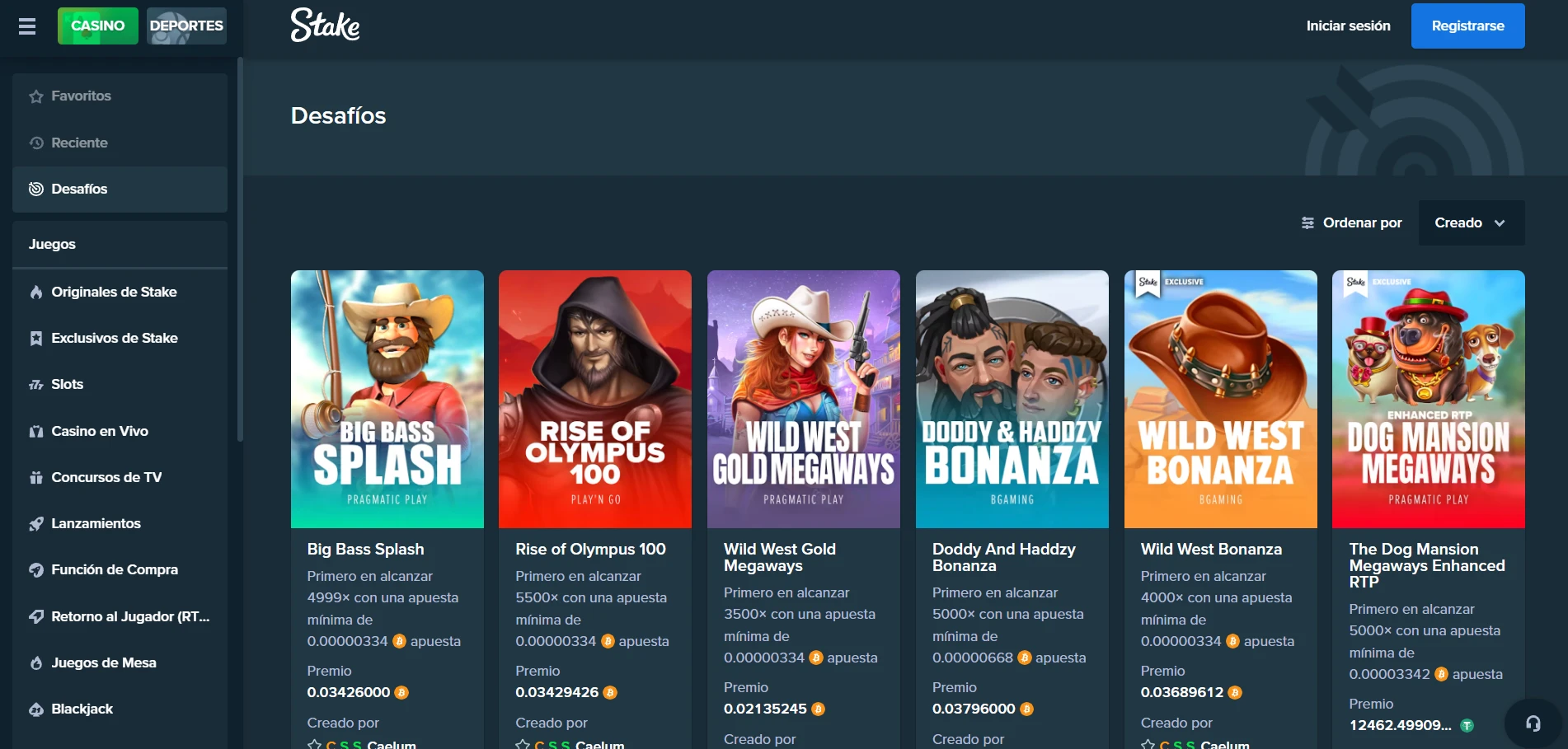Image resolution: width=1568 pixels, height=749 pixels.
Task: Switch to the DEPORTES tab
Action: 186,26
